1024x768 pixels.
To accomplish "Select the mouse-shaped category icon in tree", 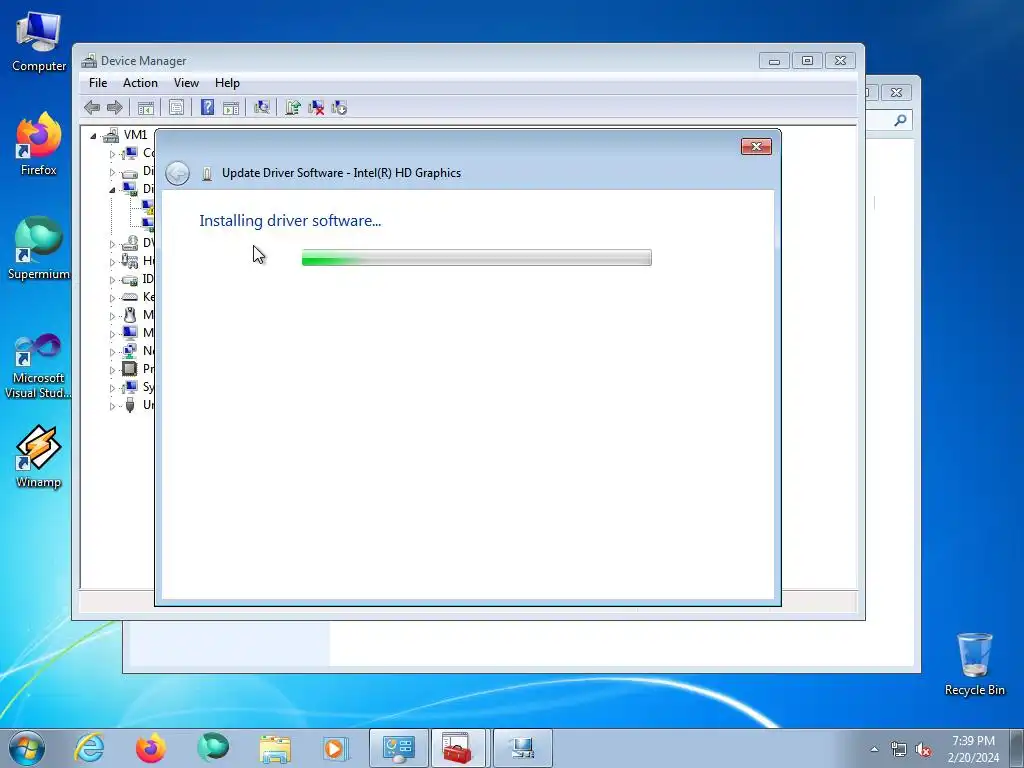I will tap(130, 315).
